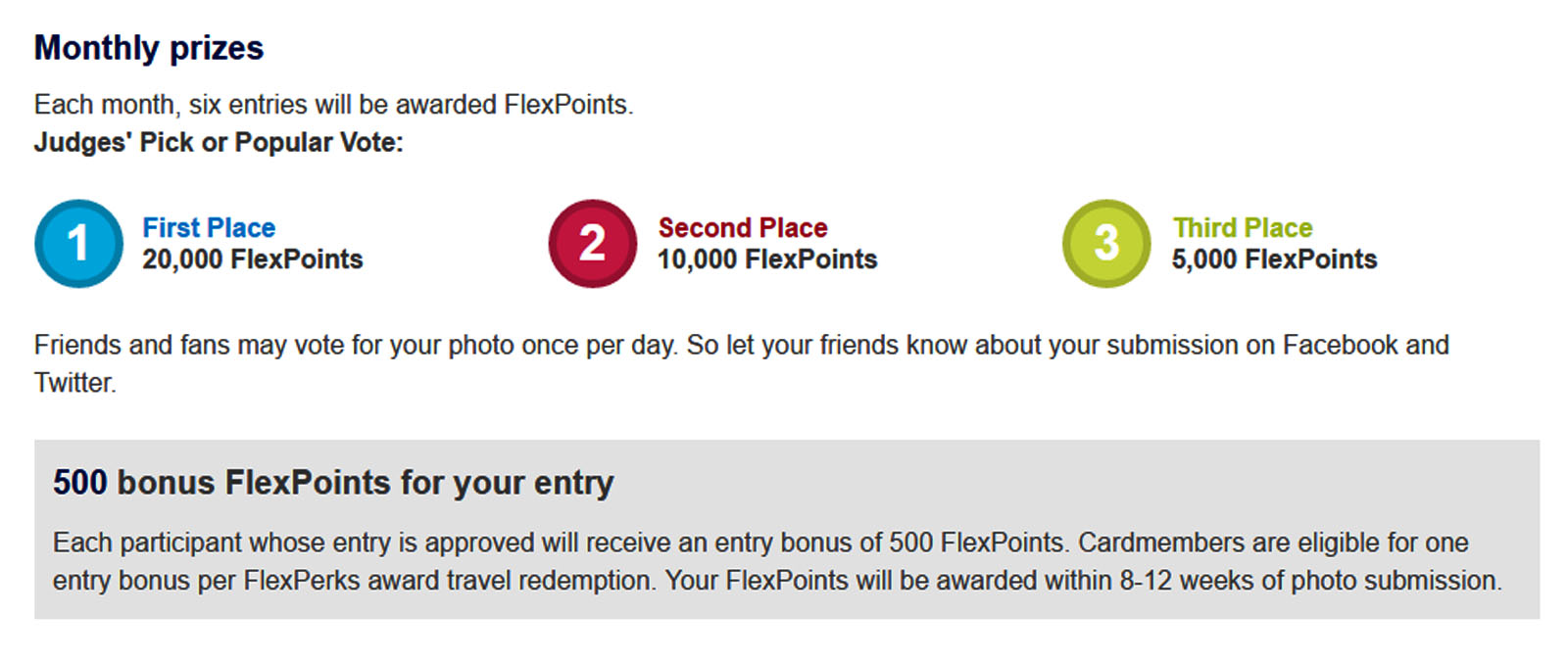Click the 500 bonus FlexPoints heading
Image resolution: width=1568 pixels, height=662 pixels.
point(333,483)
